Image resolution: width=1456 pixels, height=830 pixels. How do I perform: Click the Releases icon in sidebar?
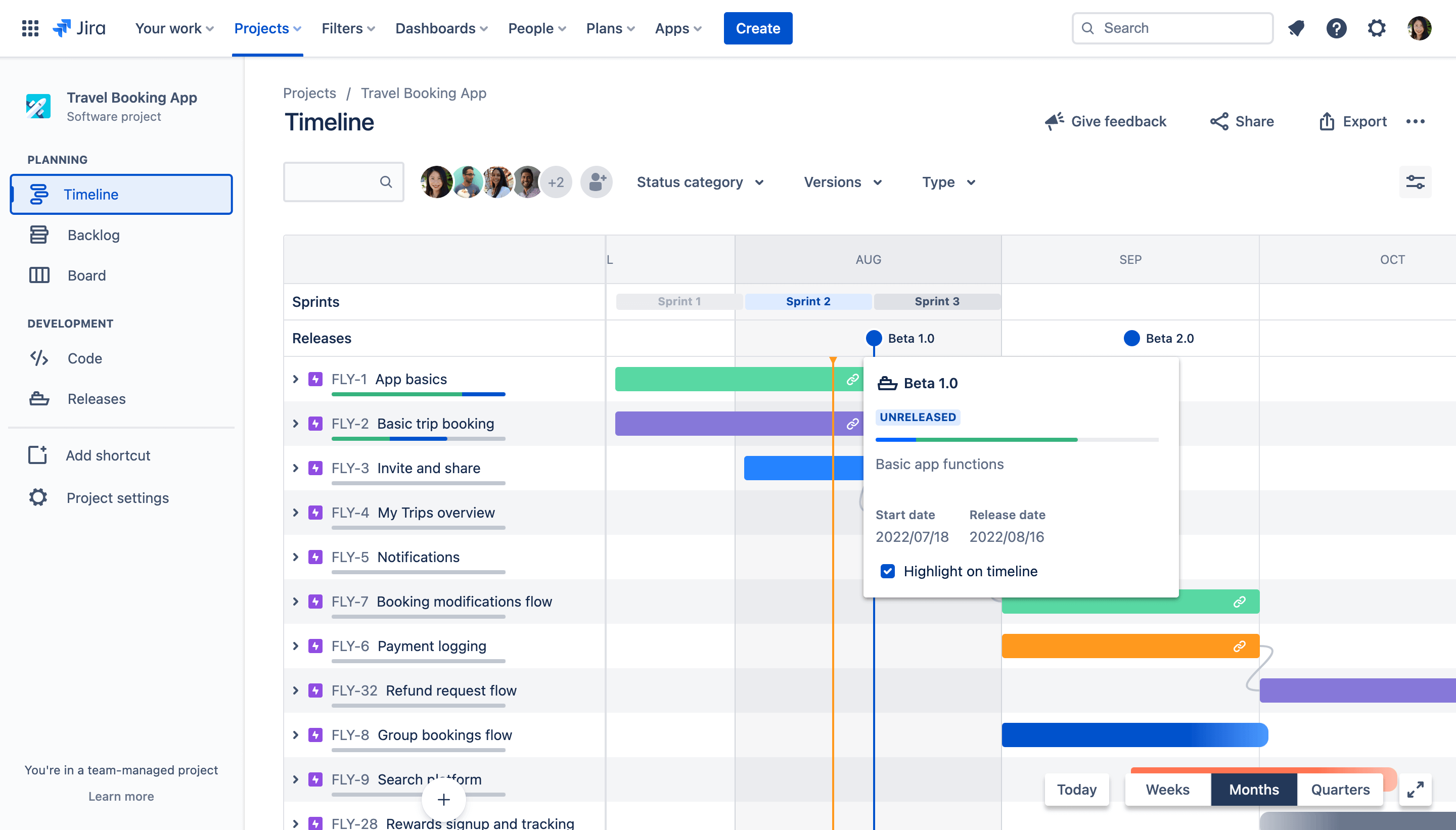pos(38,398)
